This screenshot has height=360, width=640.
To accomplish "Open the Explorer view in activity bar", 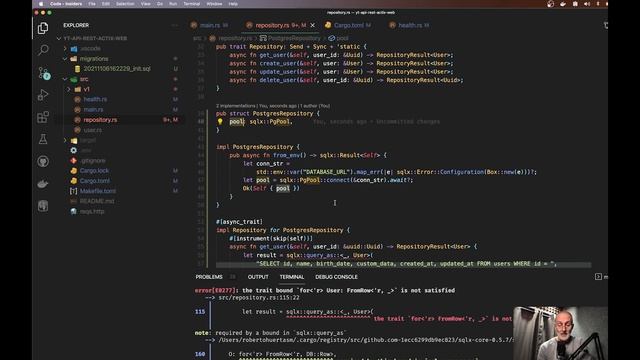I will tap(43, 28).
